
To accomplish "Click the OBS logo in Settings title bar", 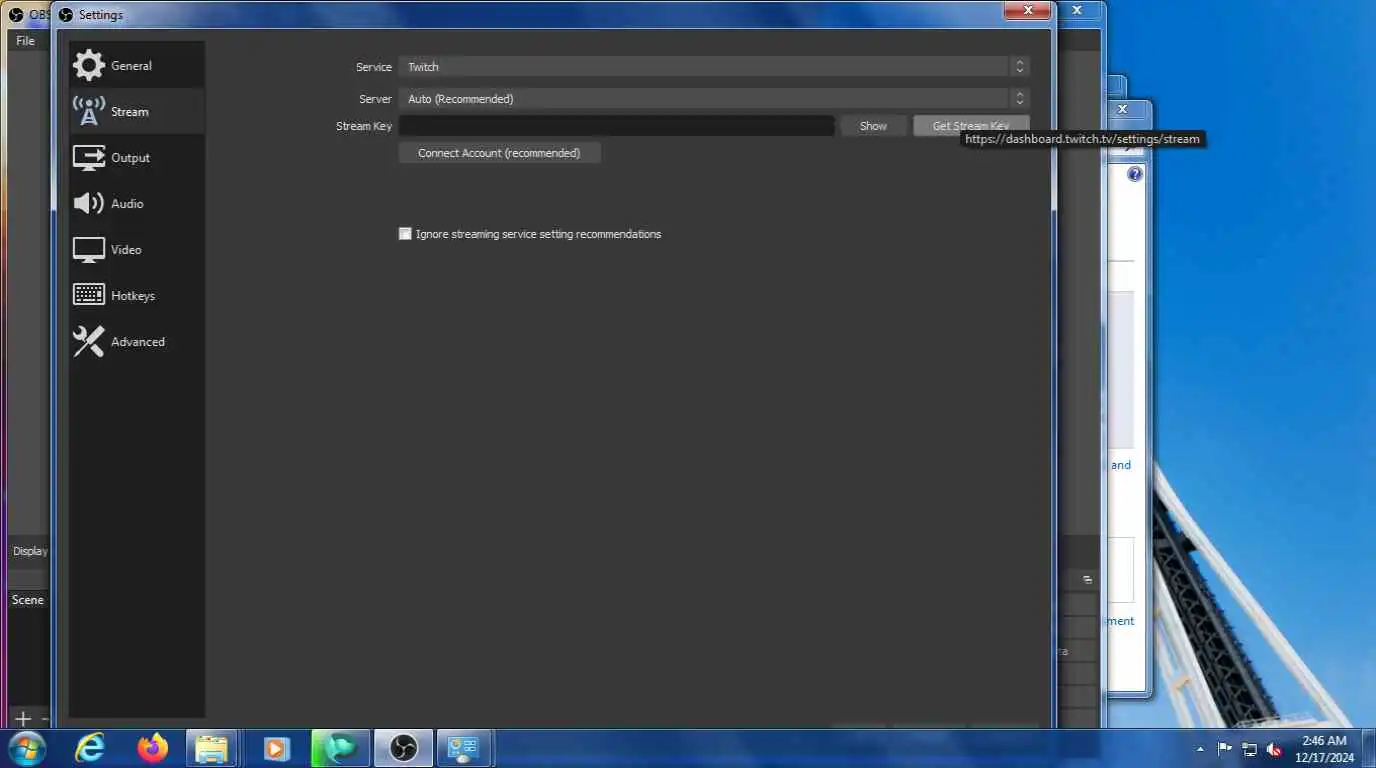I will (66, 15).
